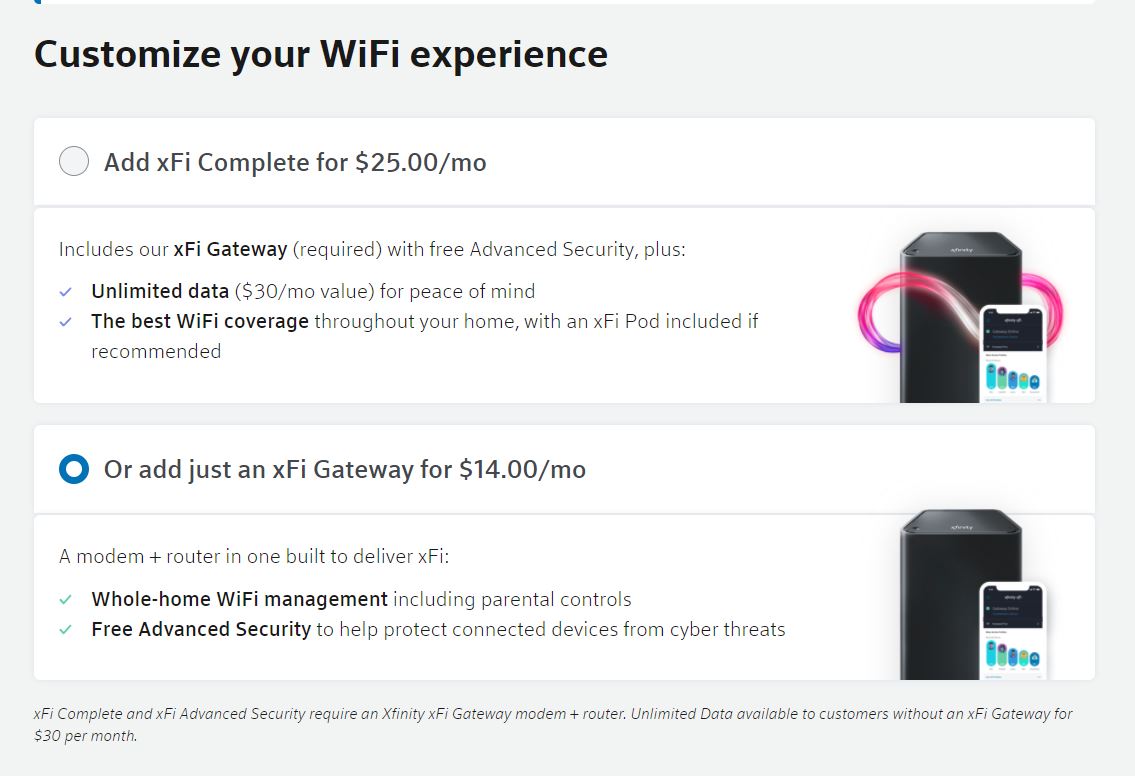The image size is (1135, 776).
Task: Click the green checkmark beside Free Advanced Security
Action: click(66, 629)
